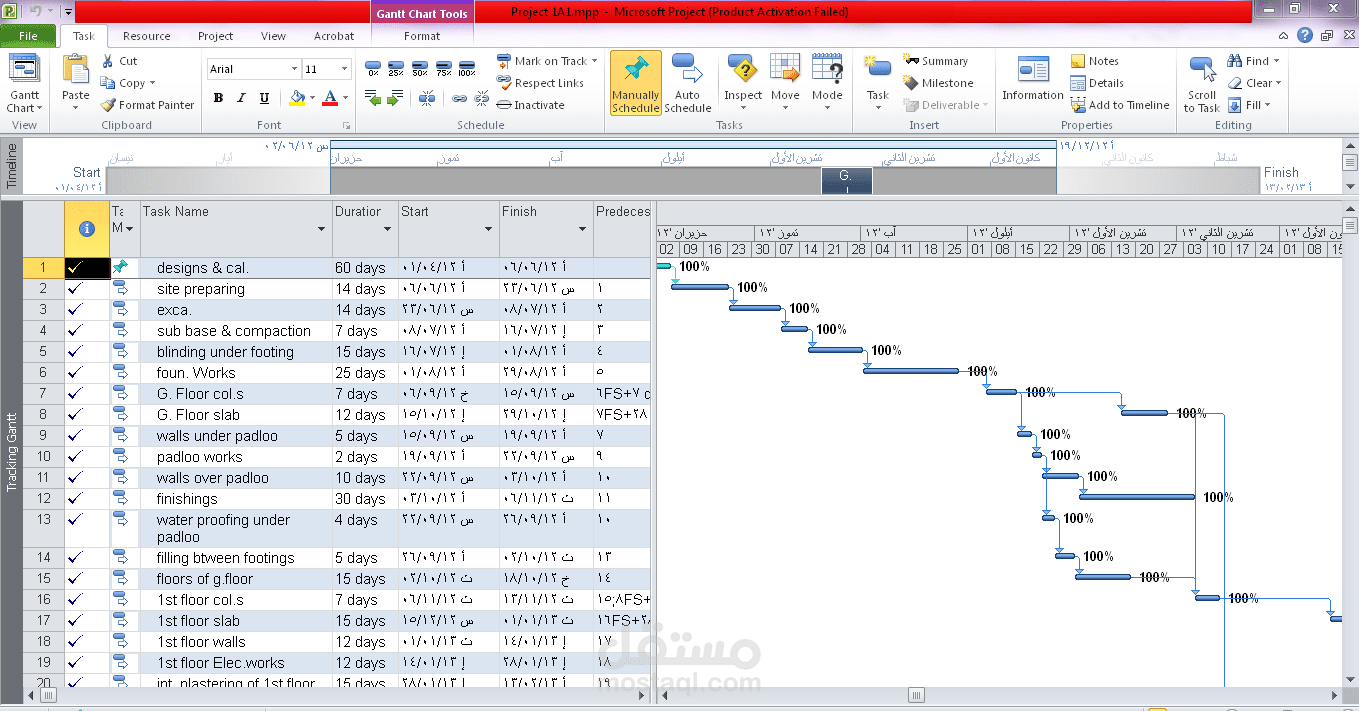Click the Details button
This screenshot has height=711, width=1359.
[1096, 83]
